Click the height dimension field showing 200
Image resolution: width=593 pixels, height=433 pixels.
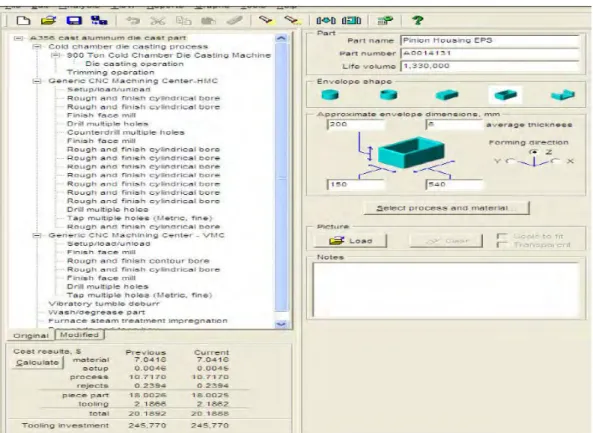coord(356,124)
